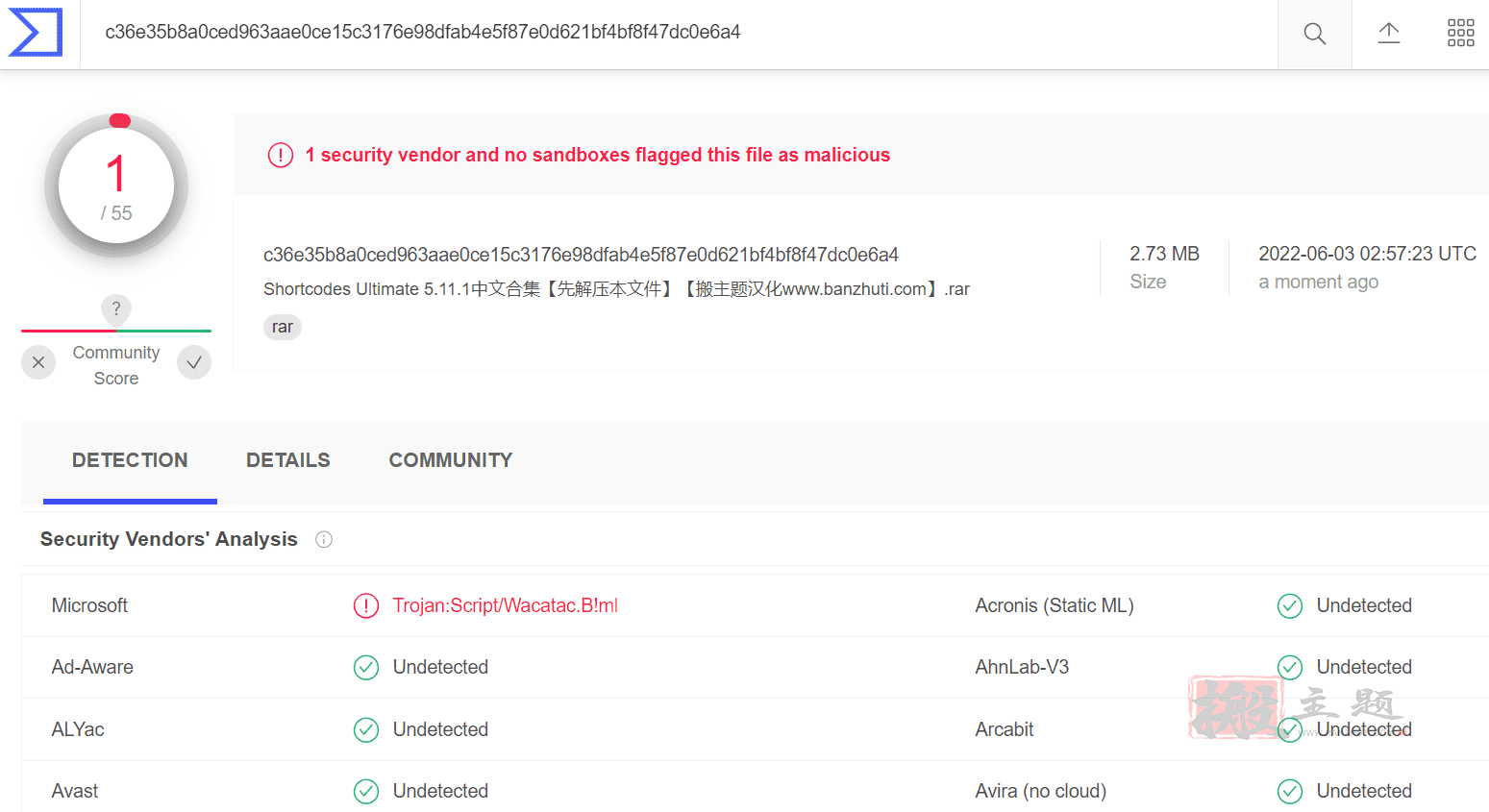Click the file hash text in summary

pos(581,255)
